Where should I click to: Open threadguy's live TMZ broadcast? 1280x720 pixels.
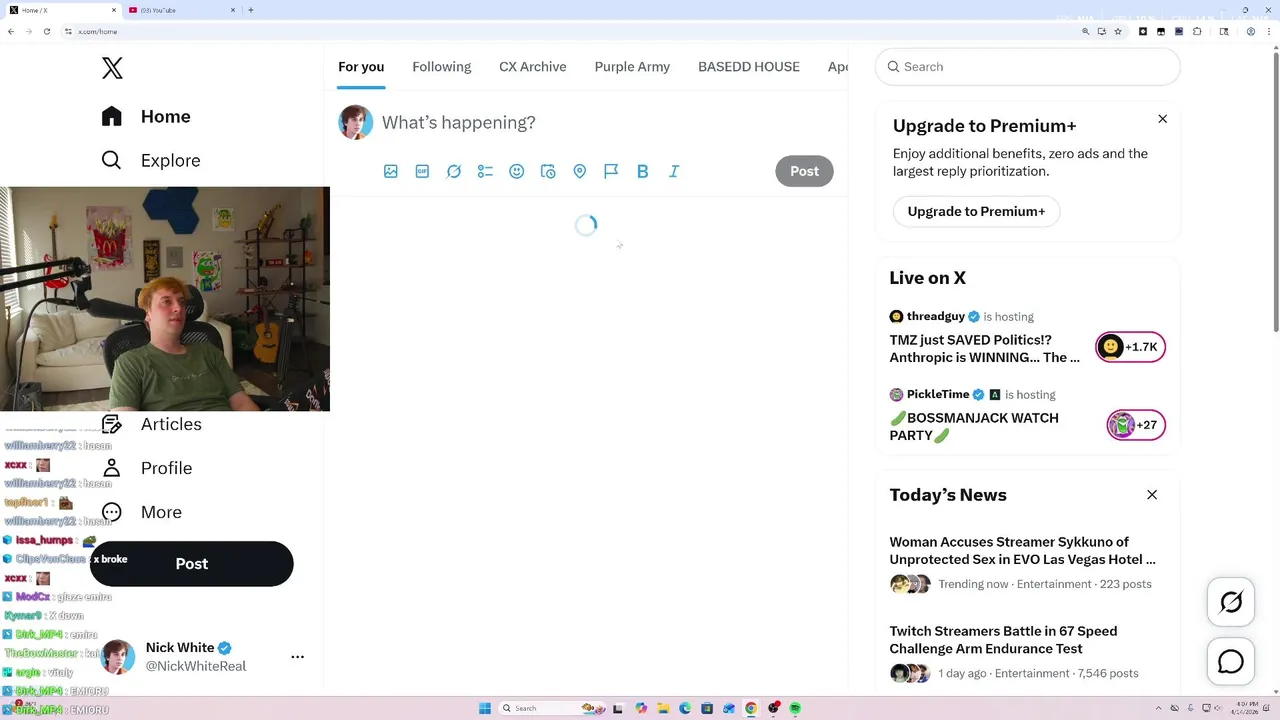(x=985, y=348)
